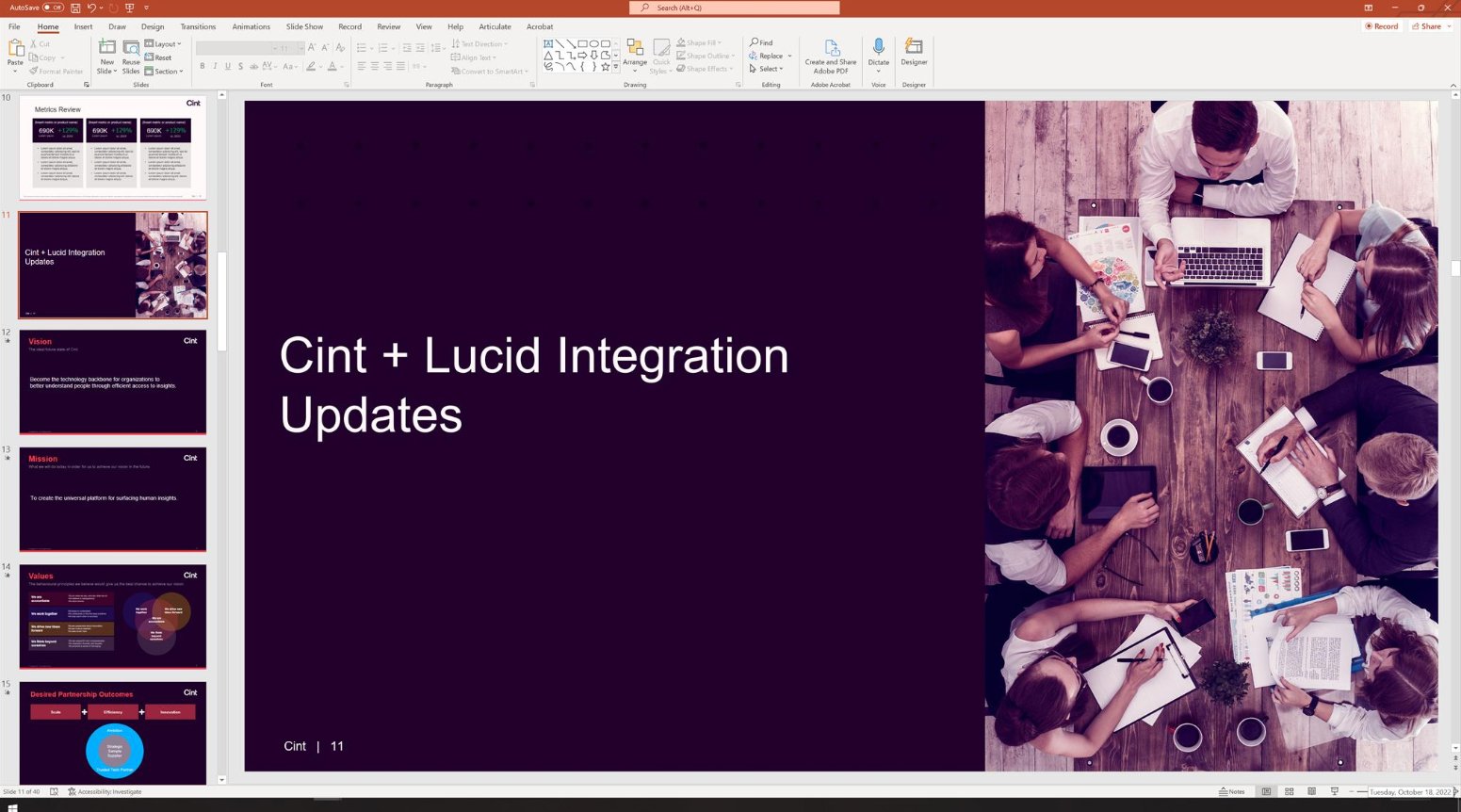Select the Values slide 14 thumbnail
The width and height of the screenshot is (1461, 812).
pos(112,617)
